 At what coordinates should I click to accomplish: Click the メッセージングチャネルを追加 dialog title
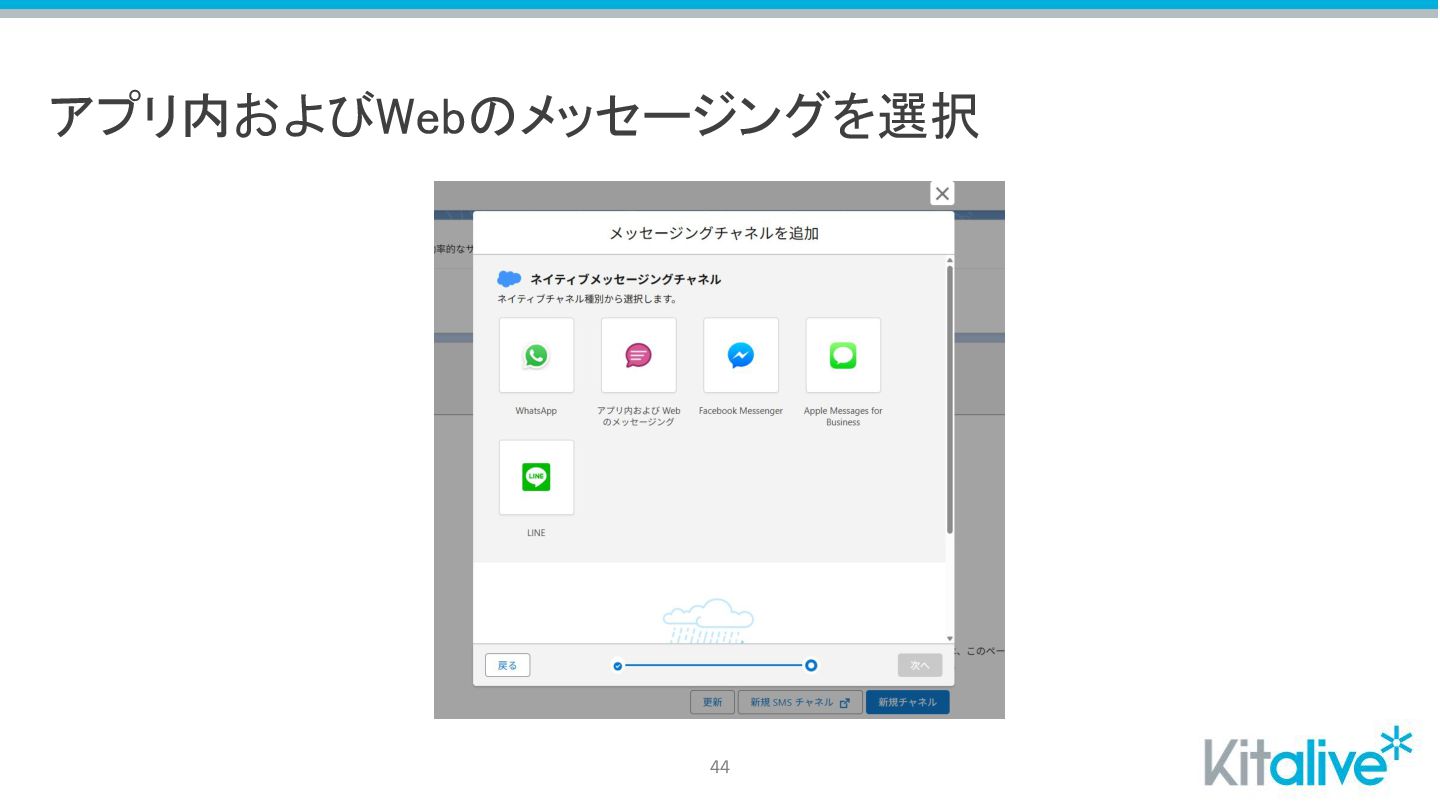click(x=714, y=233)
